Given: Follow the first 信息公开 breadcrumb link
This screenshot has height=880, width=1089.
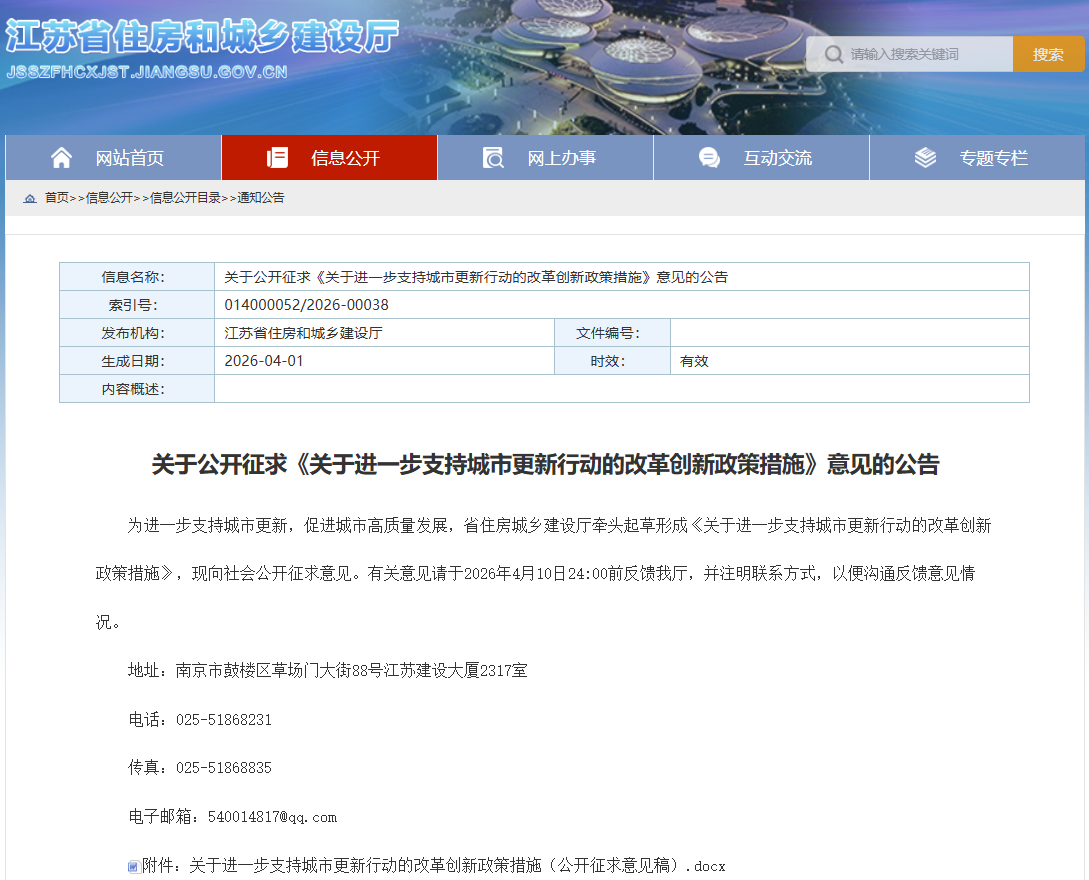Looking at the screenshot, I should click(x=109, y=198).
